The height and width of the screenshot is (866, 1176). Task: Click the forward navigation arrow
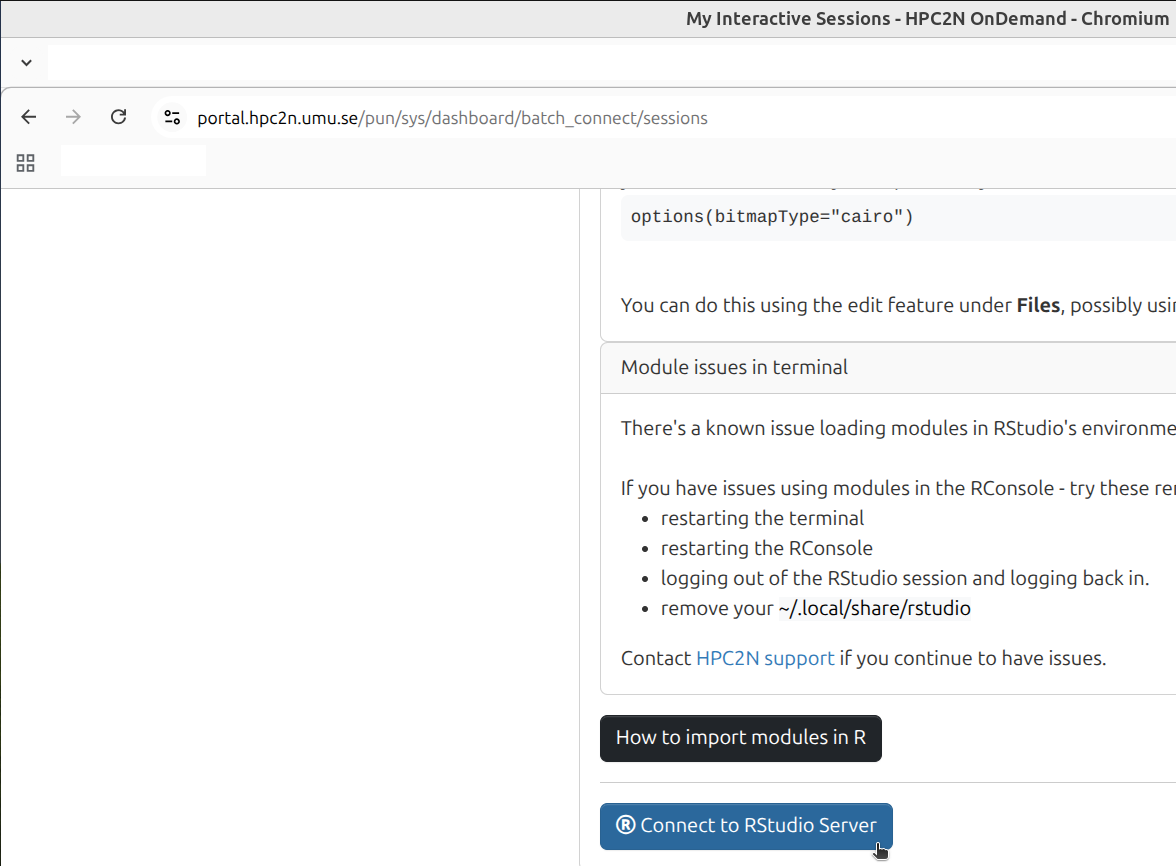(x=73, y=117)
